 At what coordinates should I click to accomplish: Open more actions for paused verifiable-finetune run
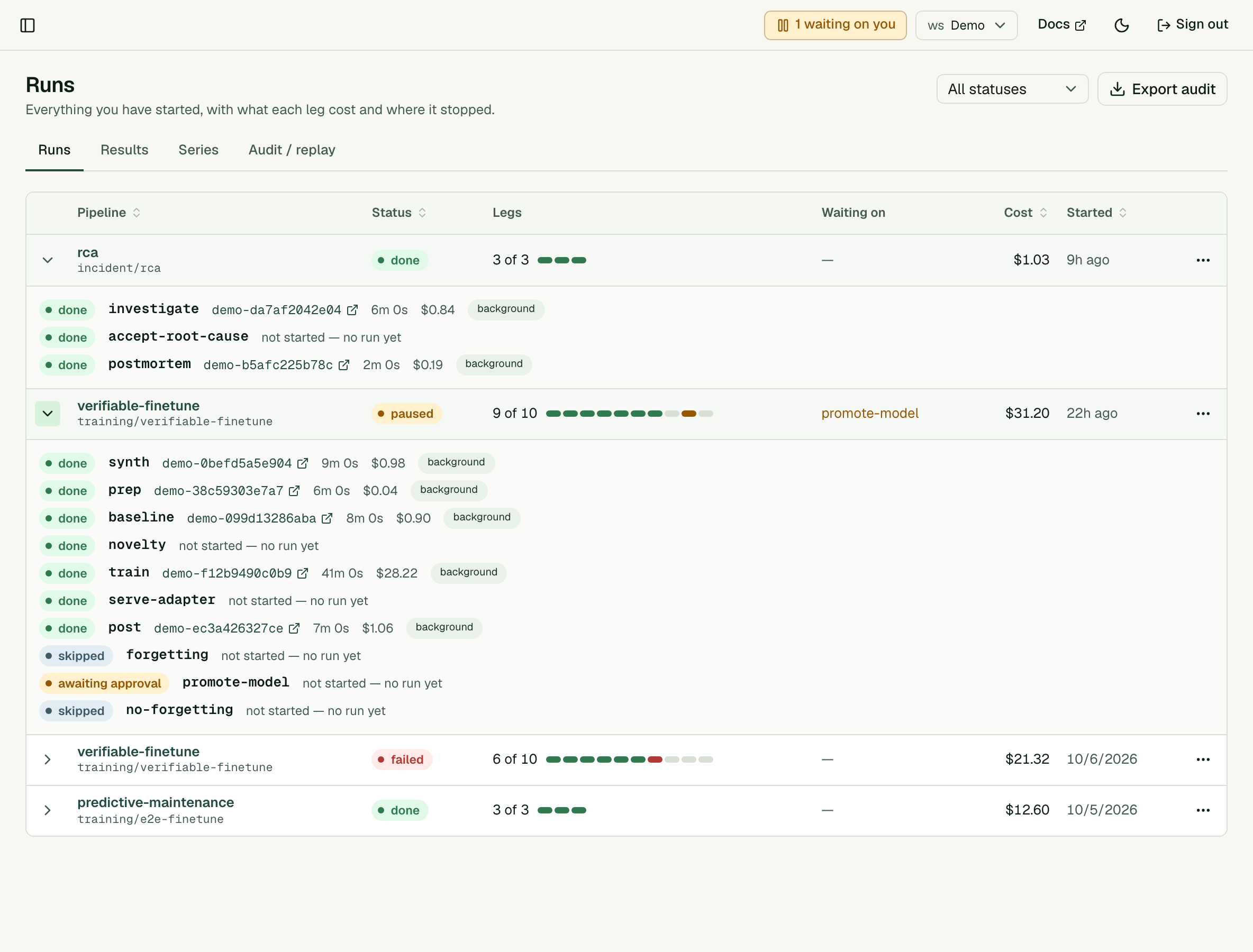click(x=1203, y=414)
